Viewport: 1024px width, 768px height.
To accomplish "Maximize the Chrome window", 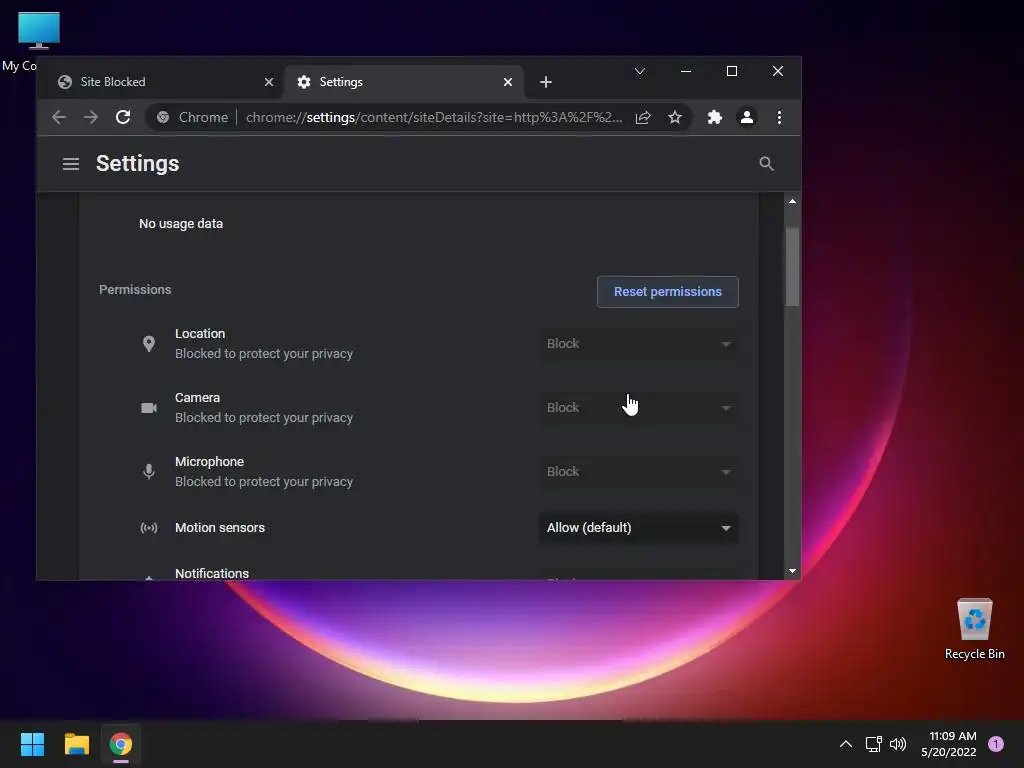I will tap(732, 71).
